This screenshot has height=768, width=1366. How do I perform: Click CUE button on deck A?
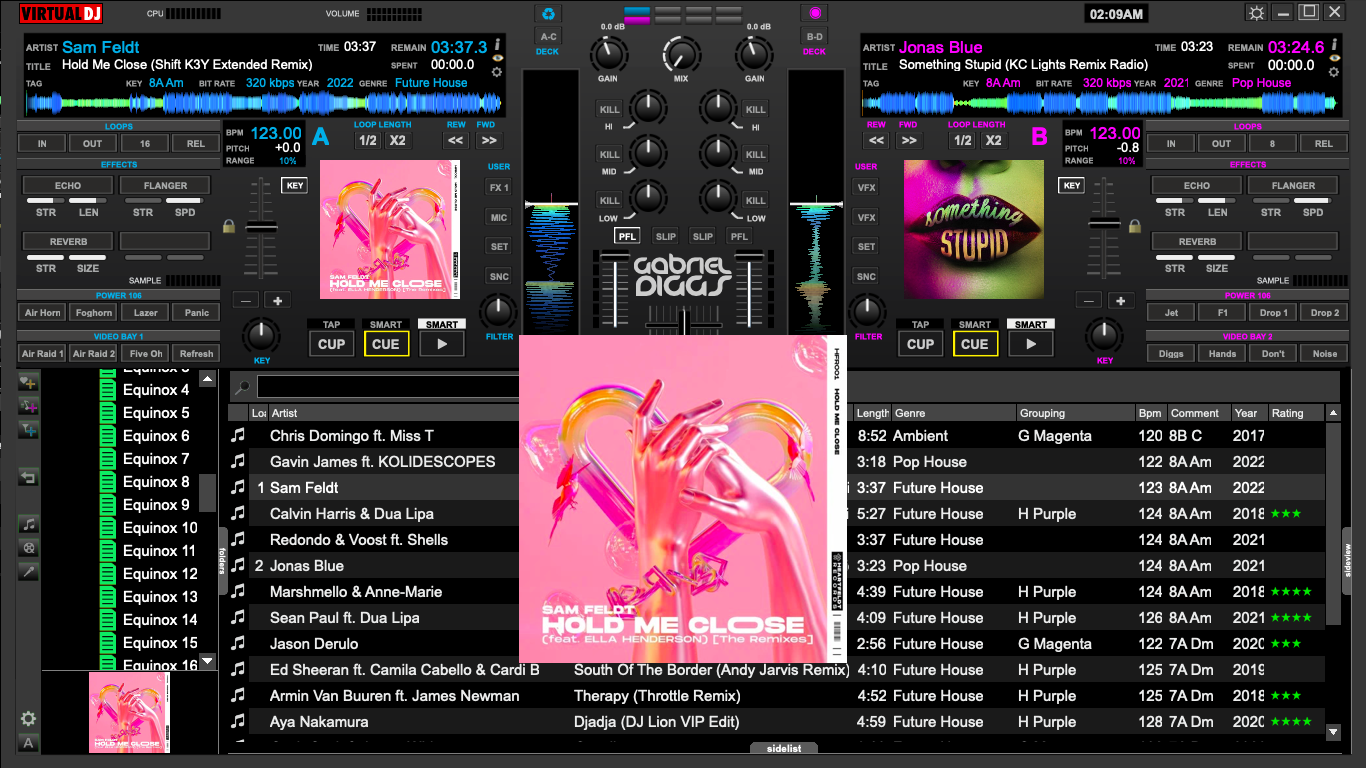point(385,343)
